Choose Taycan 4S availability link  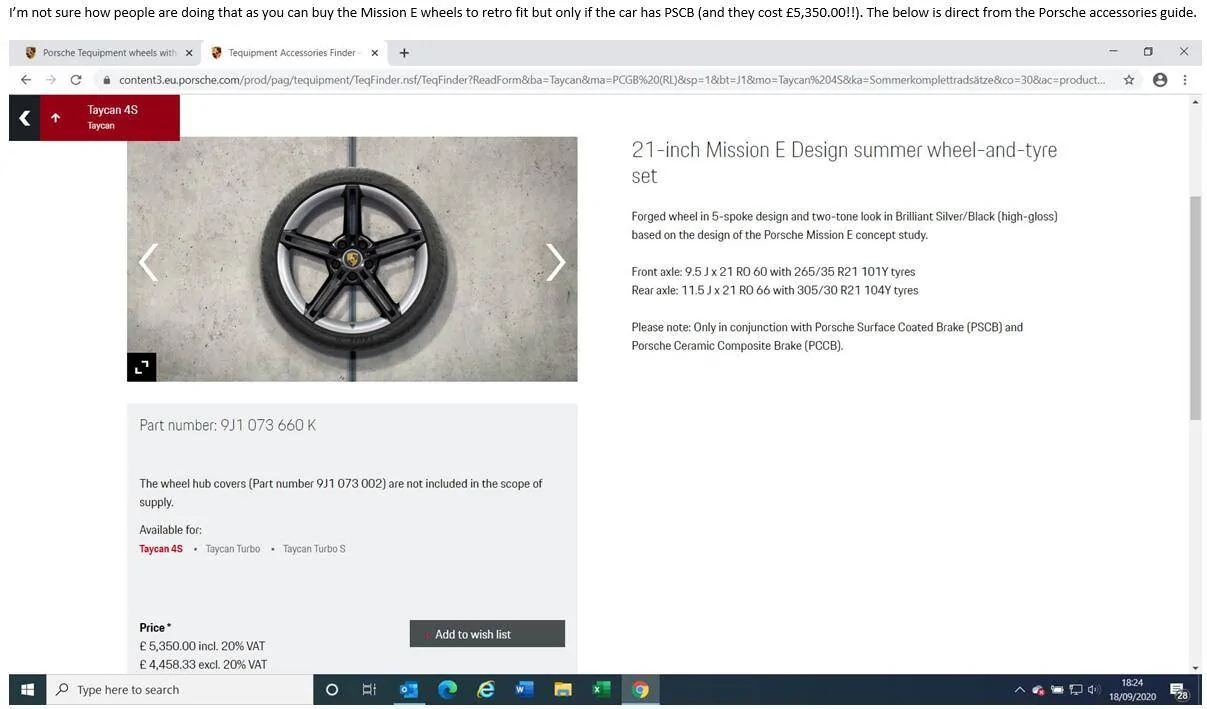[x=161, y=549]
